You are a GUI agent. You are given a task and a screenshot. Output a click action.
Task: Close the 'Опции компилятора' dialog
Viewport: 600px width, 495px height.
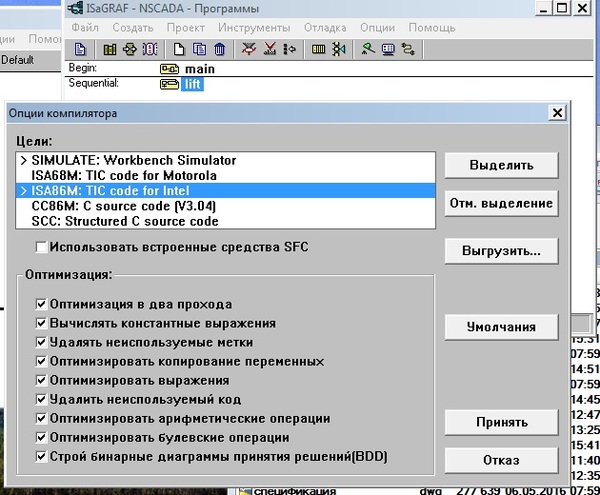(555, 114)
